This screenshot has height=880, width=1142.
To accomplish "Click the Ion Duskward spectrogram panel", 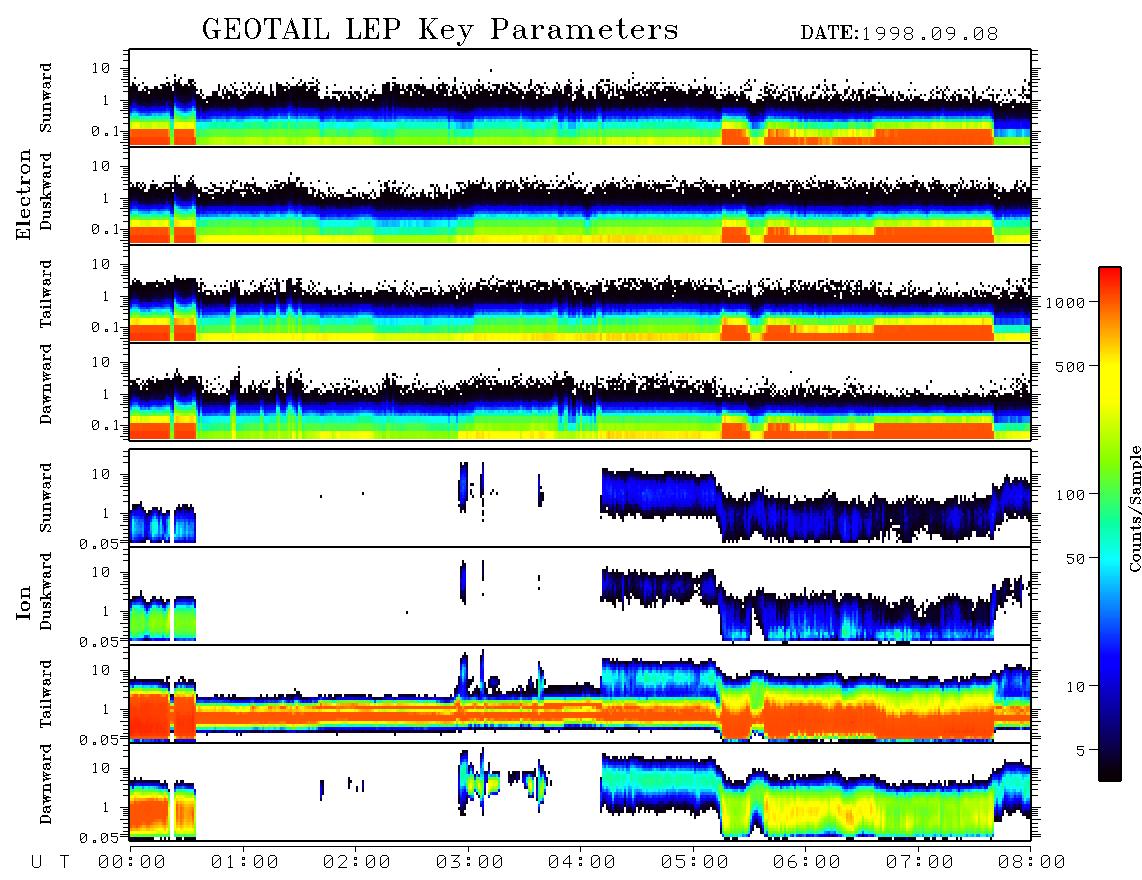I will 580,596.
